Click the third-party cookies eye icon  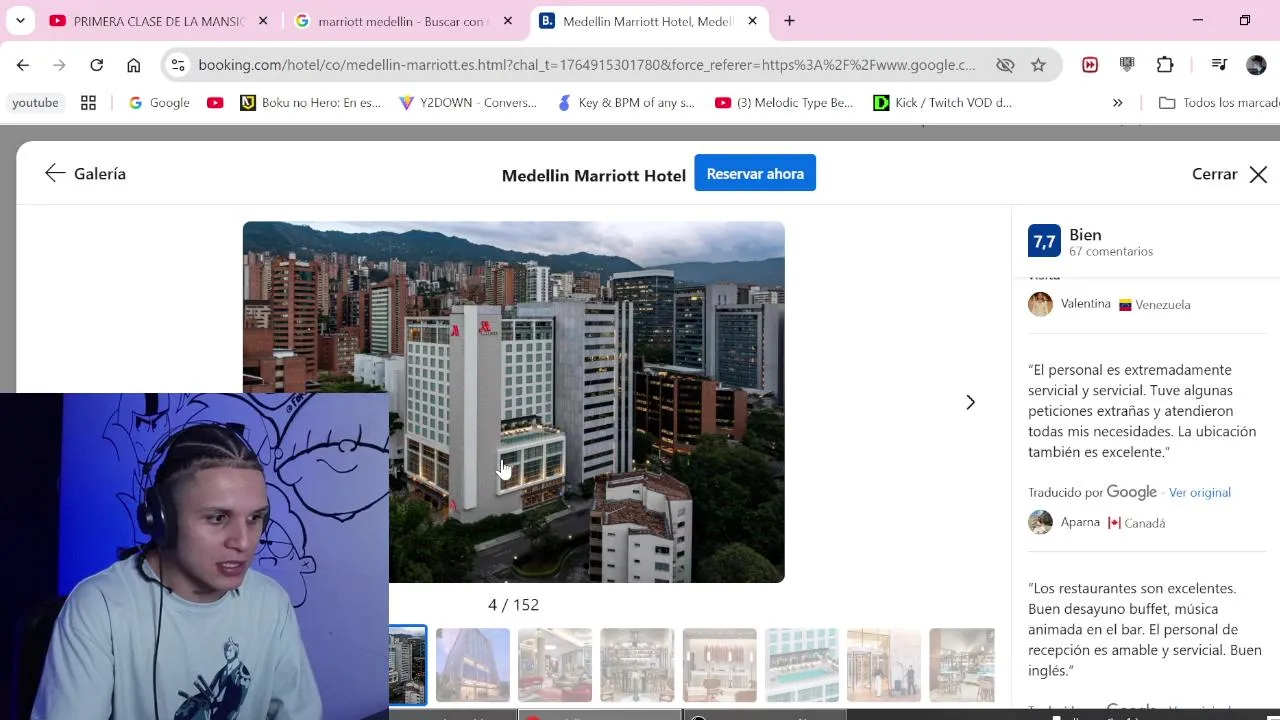[x=1005, y=65]
